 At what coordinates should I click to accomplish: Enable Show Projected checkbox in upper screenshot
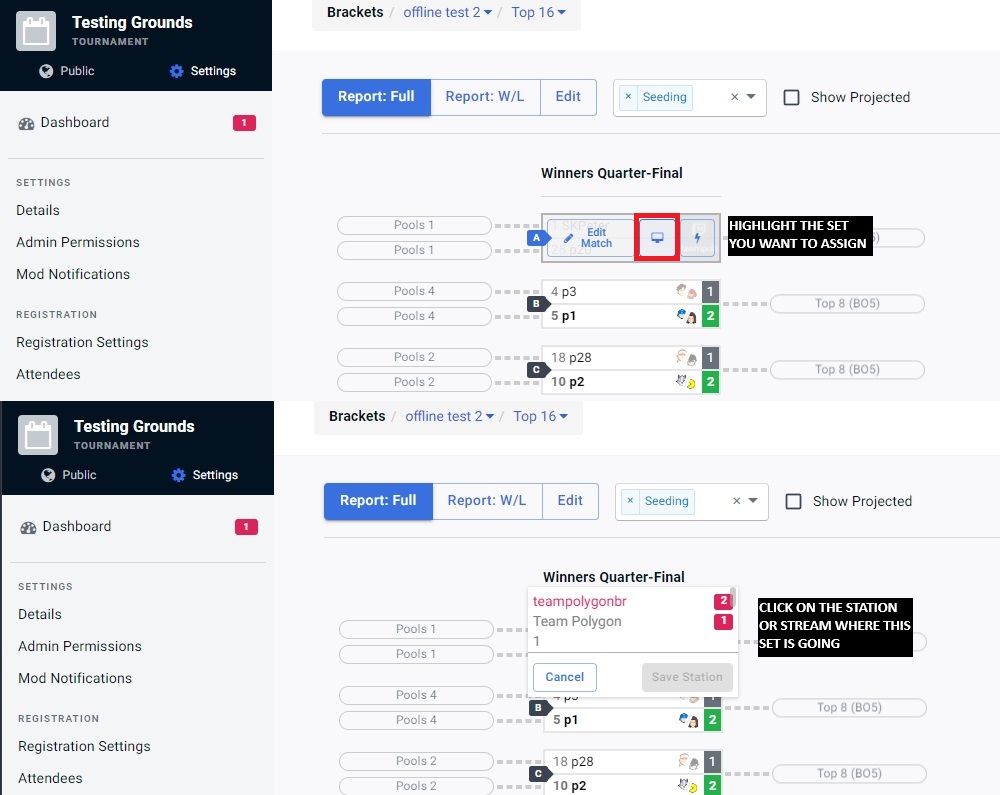(791, 97)
